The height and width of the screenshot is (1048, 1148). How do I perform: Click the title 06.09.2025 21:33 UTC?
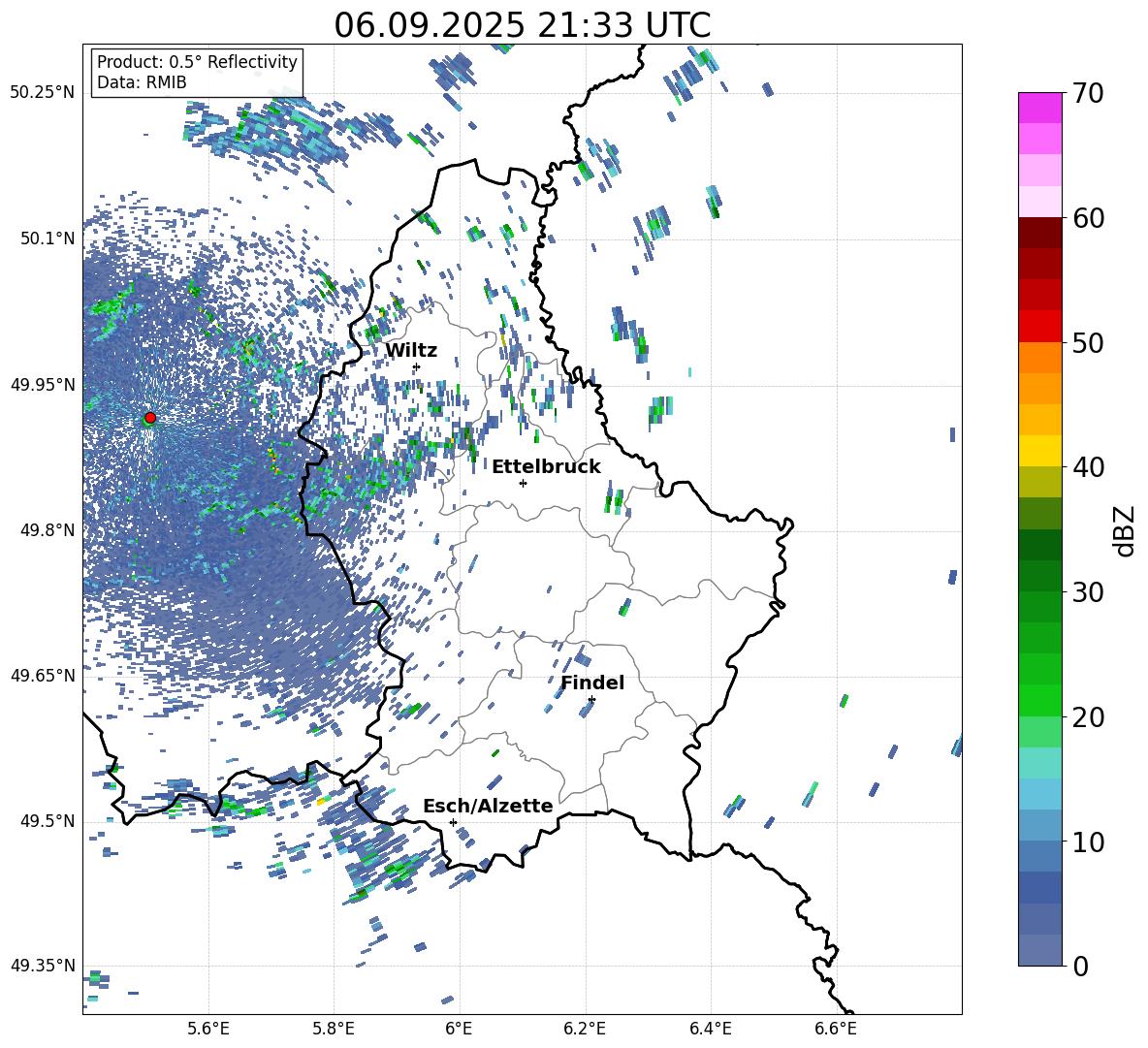(523, 25)
